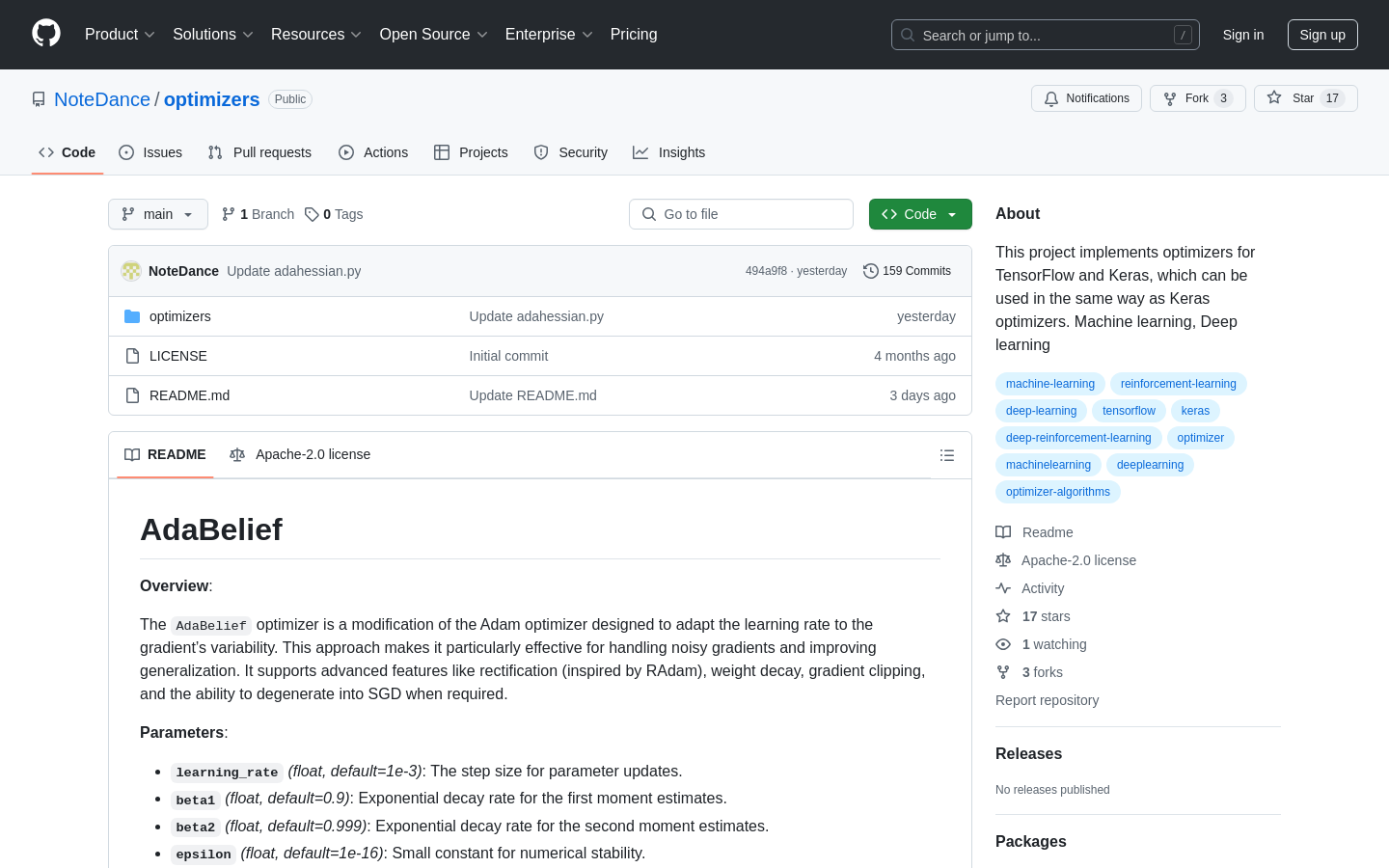Expand the Open Source menu
Viewport: 1389px width, 868px height.
point(433,35)
